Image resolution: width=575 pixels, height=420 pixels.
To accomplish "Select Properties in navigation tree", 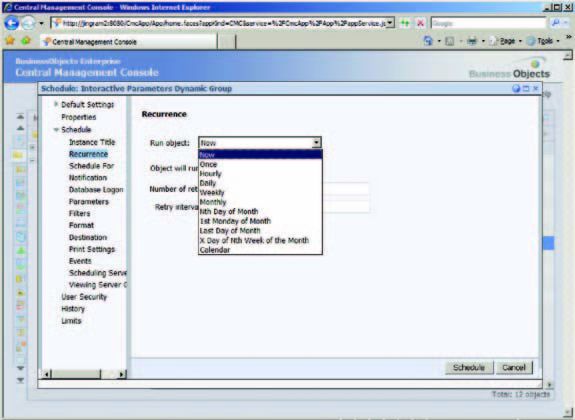I will 78,117.
